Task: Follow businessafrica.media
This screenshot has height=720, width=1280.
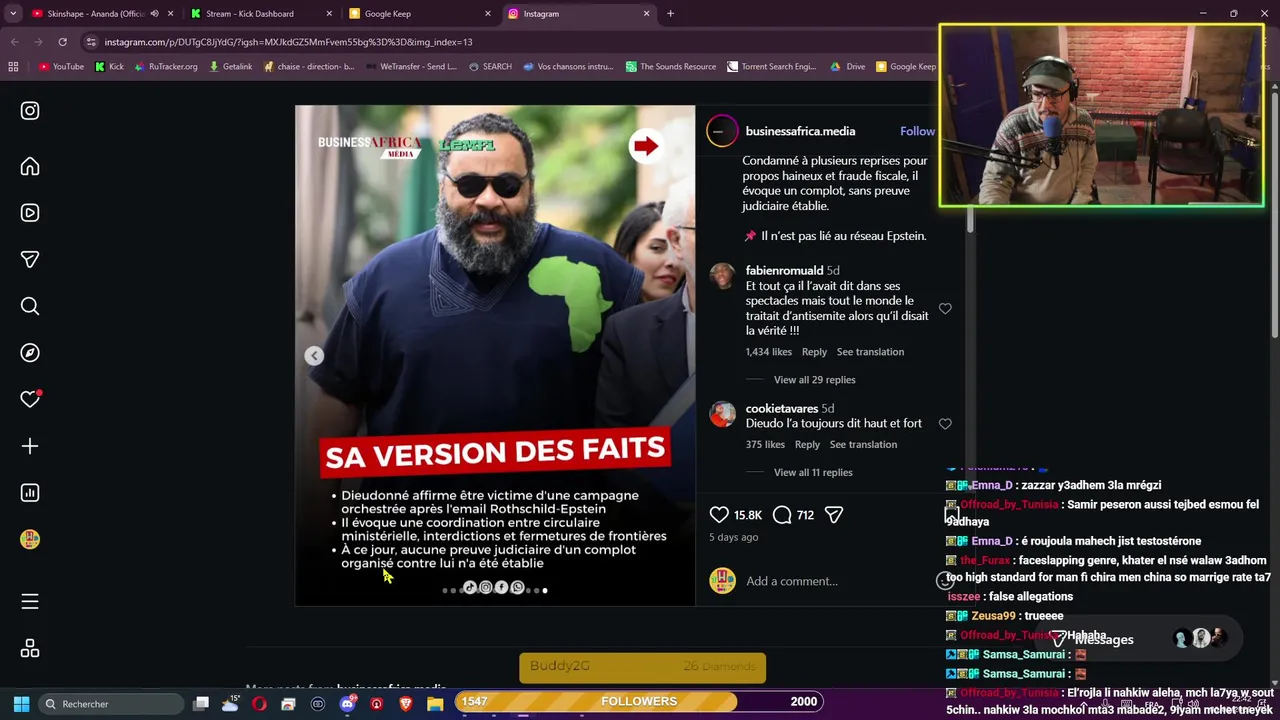Action: point(917,131)
